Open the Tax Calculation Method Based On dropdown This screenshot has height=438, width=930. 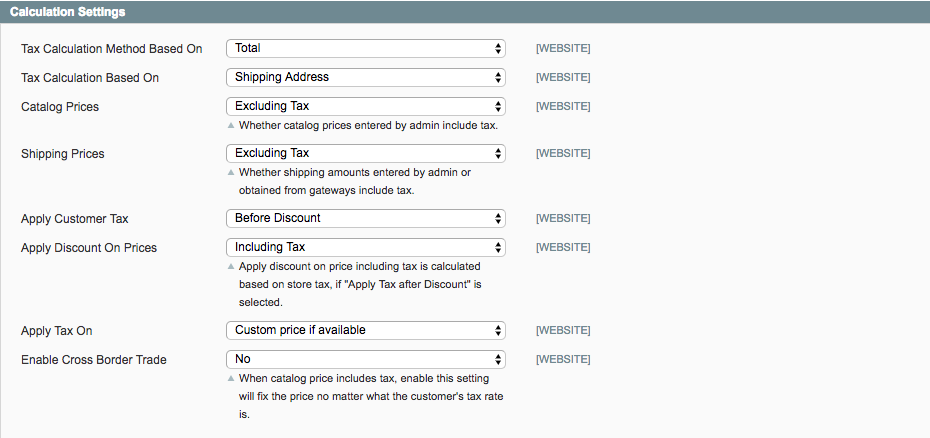coord(366,48)
